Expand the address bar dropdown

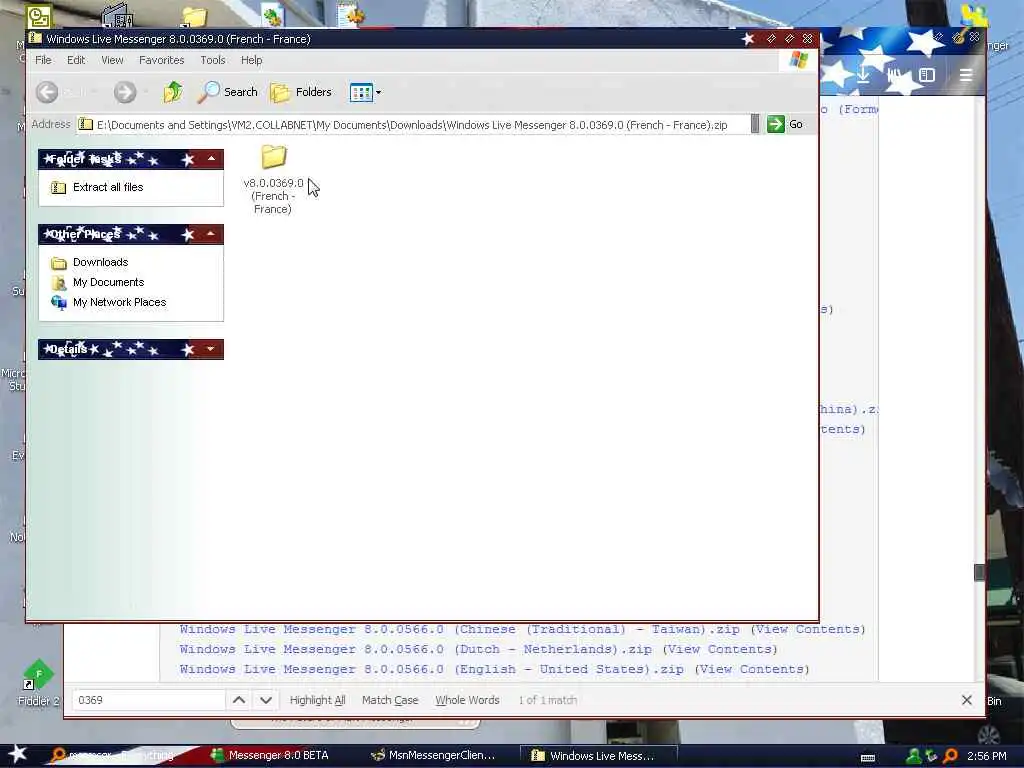(x=755, y=124)
